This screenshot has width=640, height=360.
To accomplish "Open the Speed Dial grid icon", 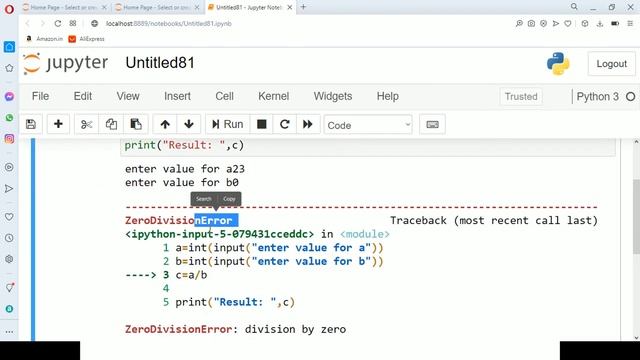I will coord(73,24).
